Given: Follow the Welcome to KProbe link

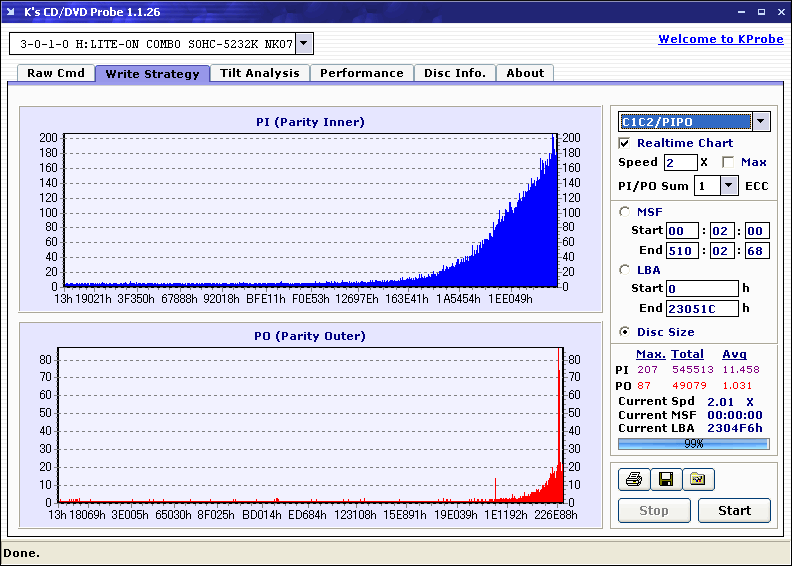Looking at the screenshot, I should tap(721, 39).
